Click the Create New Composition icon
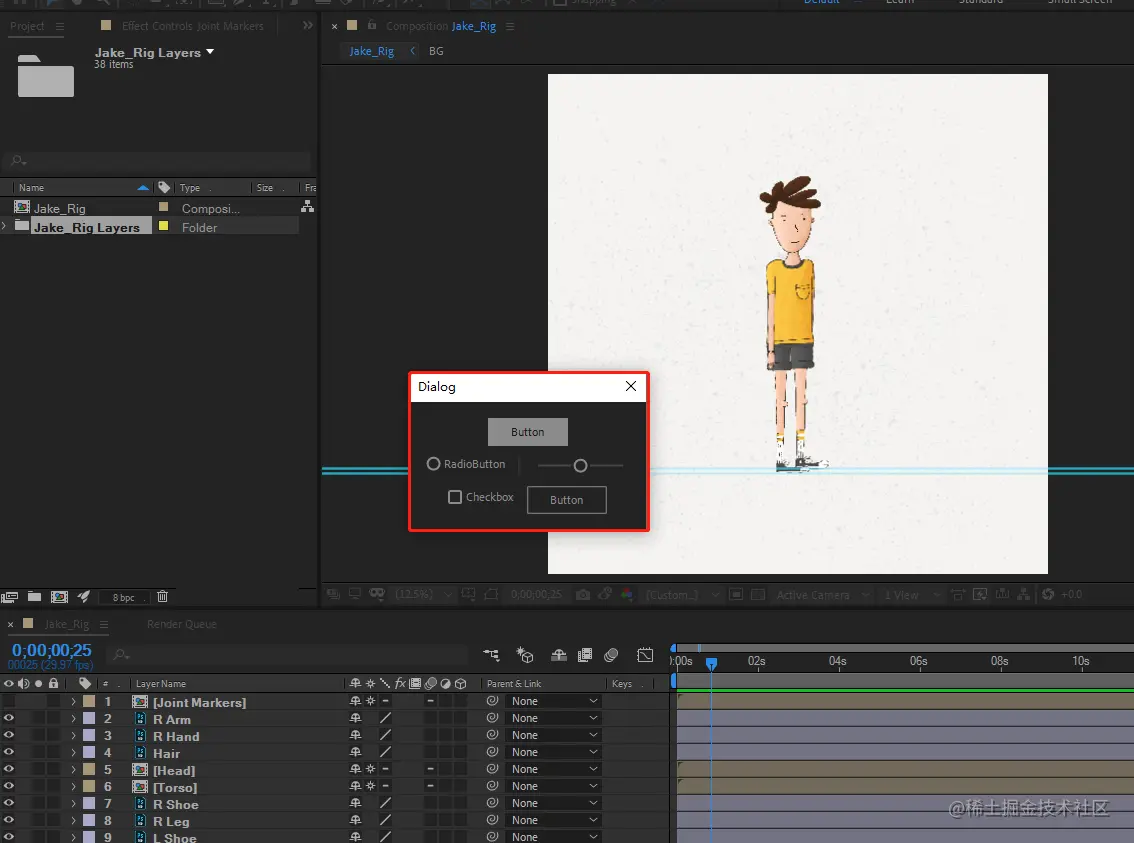This screenshot has height=843, width=1134. (x=59, y=597)
